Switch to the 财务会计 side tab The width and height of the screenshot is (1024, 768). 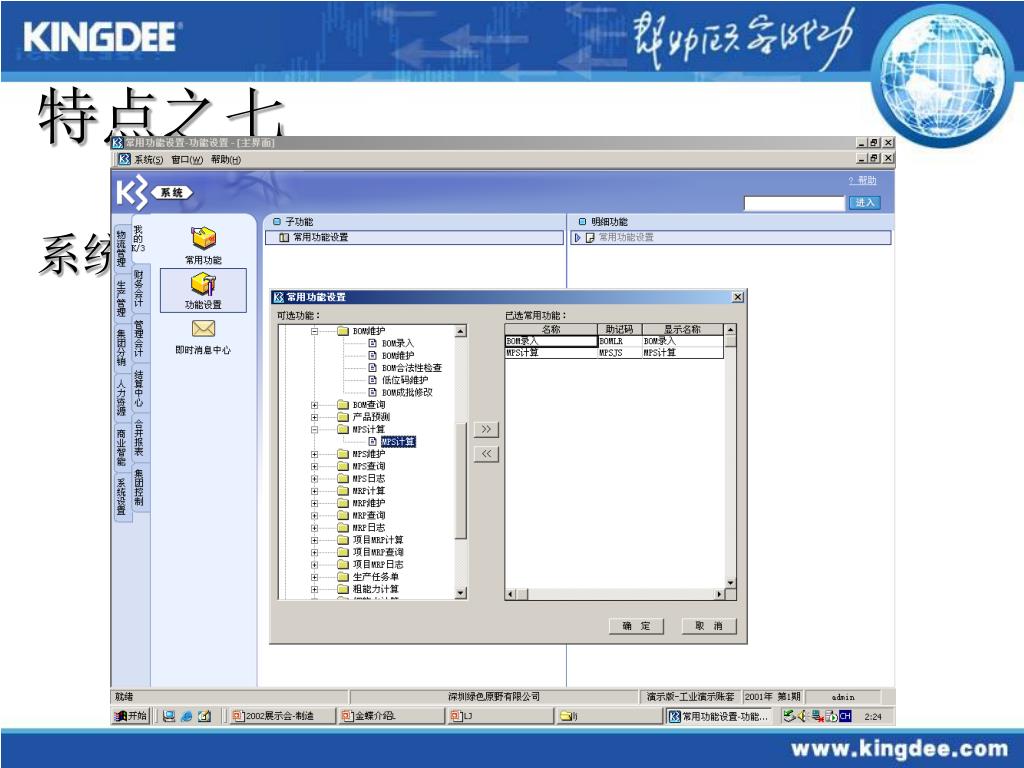[139, 288]
